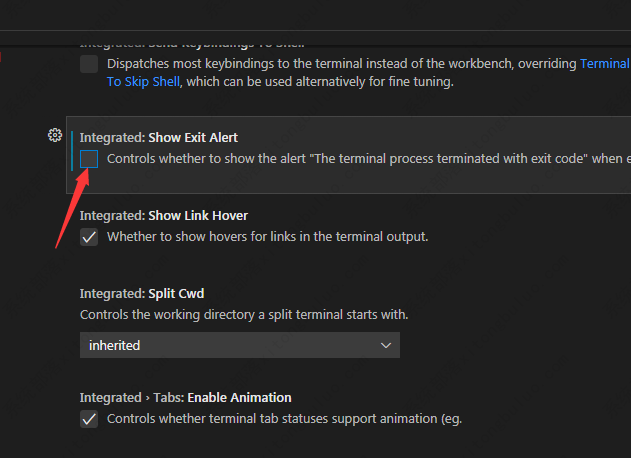Tick the Send Keybindings To Shell checkbox
Image resolution: width=631 pixels, height=458 pixels.
90,64
